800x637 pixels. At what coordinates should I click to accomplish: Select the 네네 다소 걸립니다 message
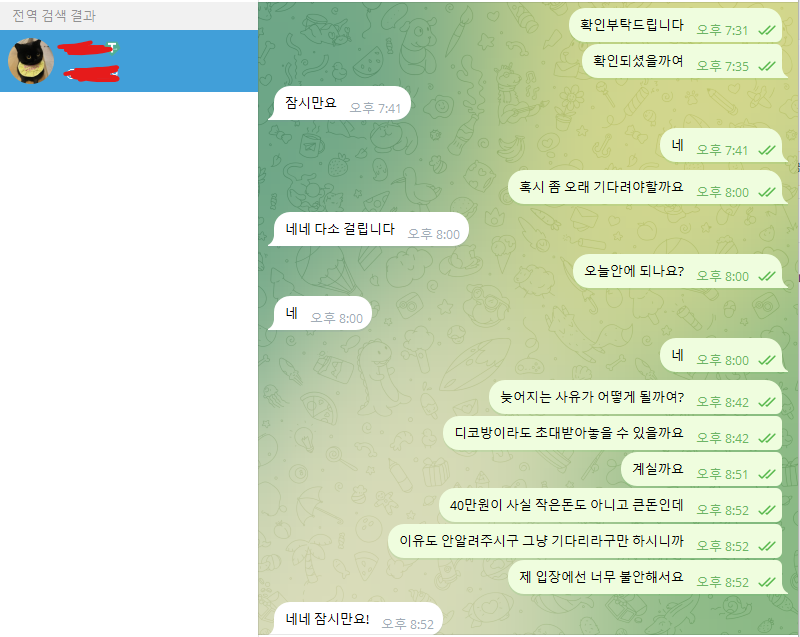pos(368,229)
